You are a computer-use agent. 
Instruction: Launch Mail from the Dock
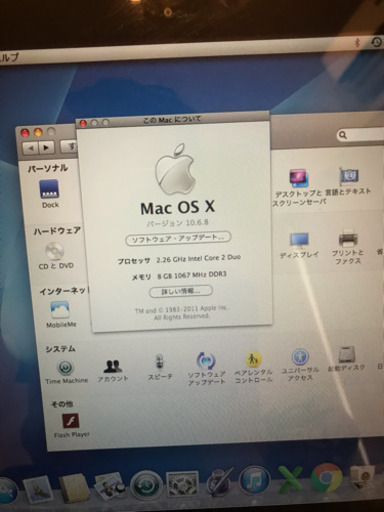click(x=38, y=489)
